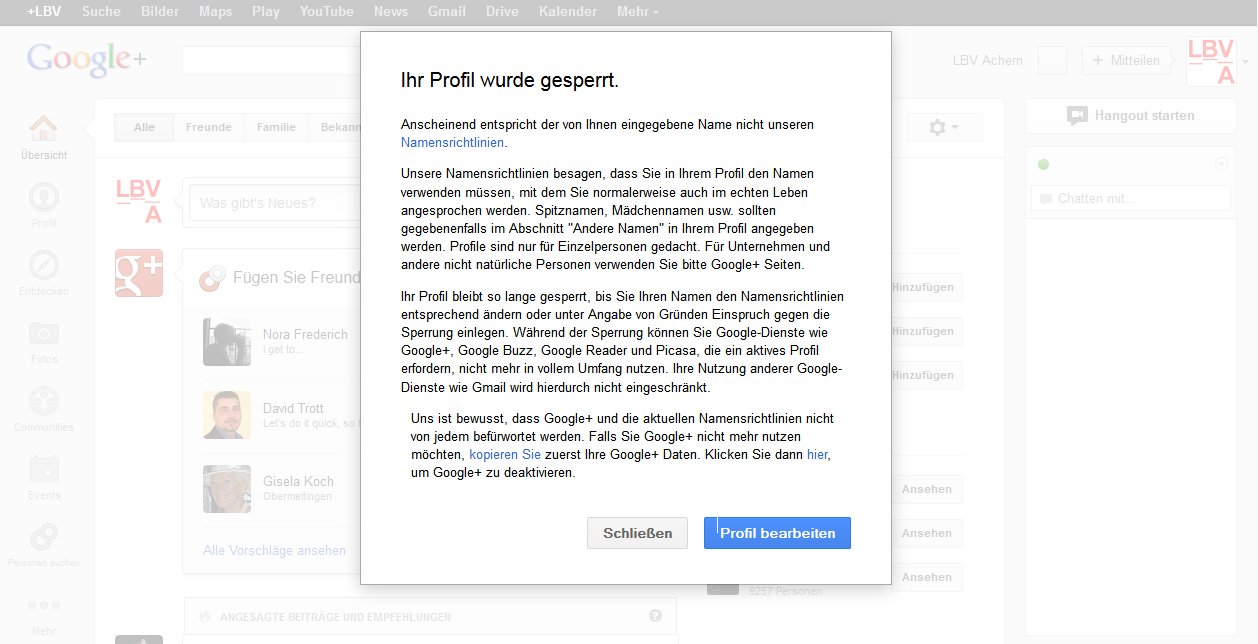
Task: Open the Personen suchen icon
Action: (x=44, y=538)
